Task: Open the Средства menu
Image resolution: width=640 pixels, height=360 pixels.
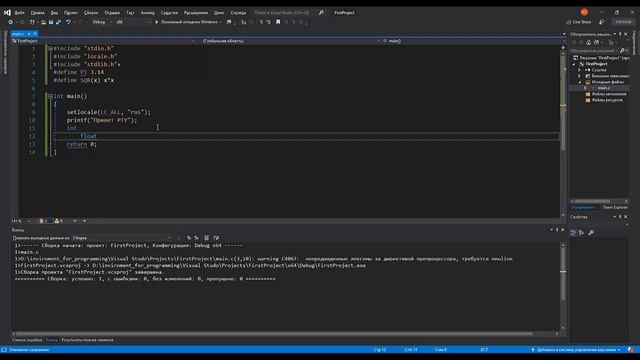Action: 169,13
